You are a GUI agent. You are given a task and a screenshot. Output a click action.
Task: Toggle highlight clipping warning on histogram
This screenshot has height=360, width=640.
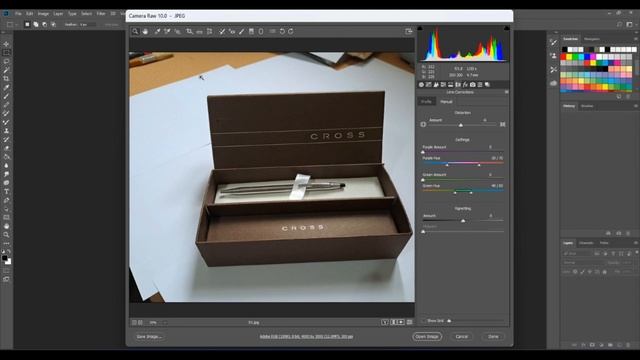[507, 28]
